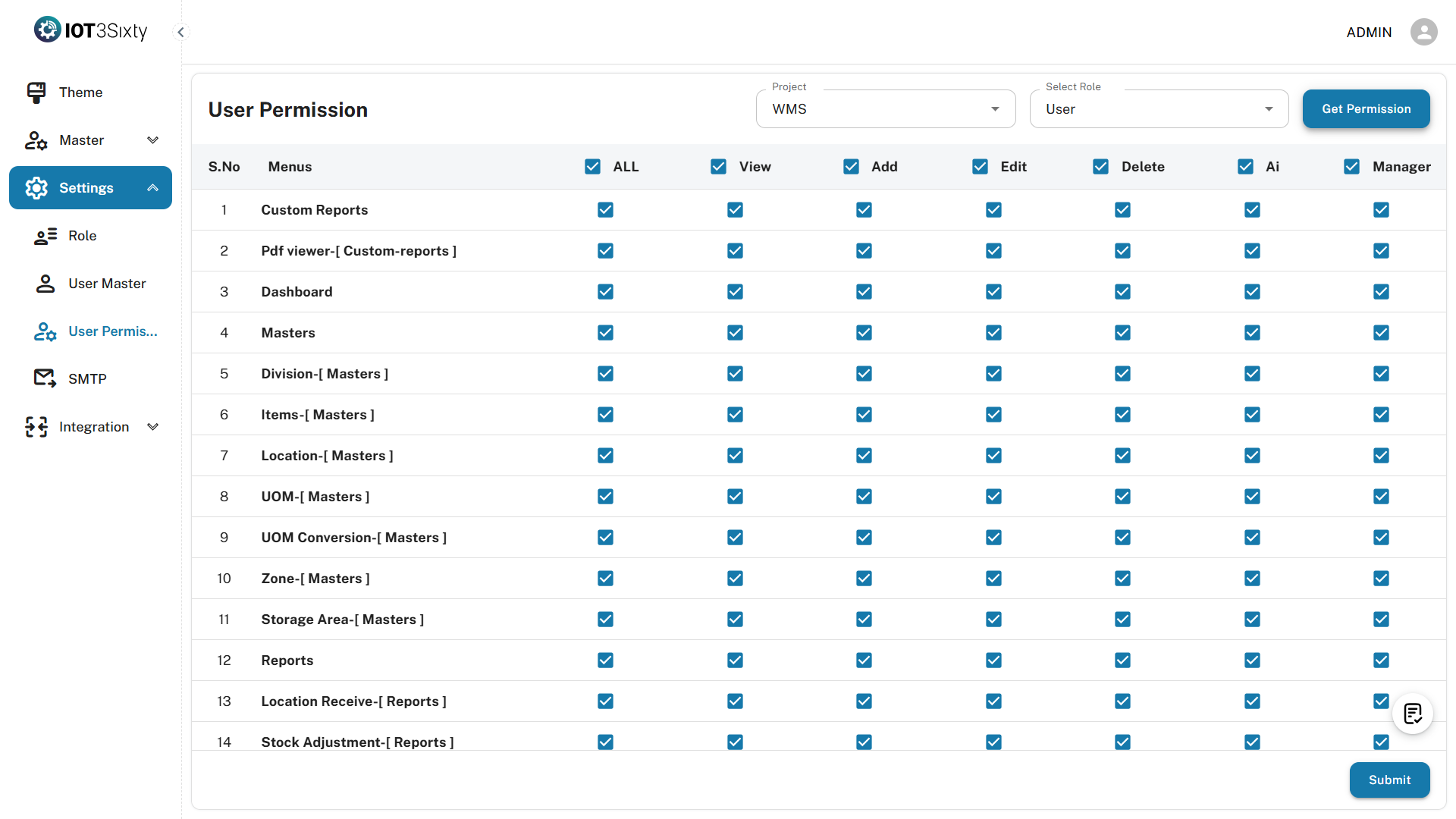The width and height of the screenshot is (1456, 819).
Task: Collapse the sidebar with the chevron arrow
Action: [180, 32]
